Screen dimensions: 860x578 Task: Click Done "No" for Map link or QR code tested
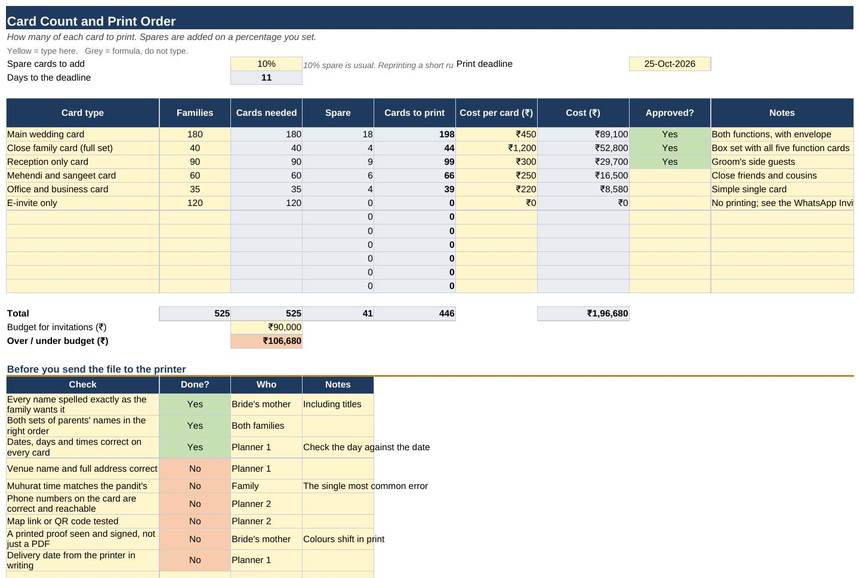pos(195,521)
